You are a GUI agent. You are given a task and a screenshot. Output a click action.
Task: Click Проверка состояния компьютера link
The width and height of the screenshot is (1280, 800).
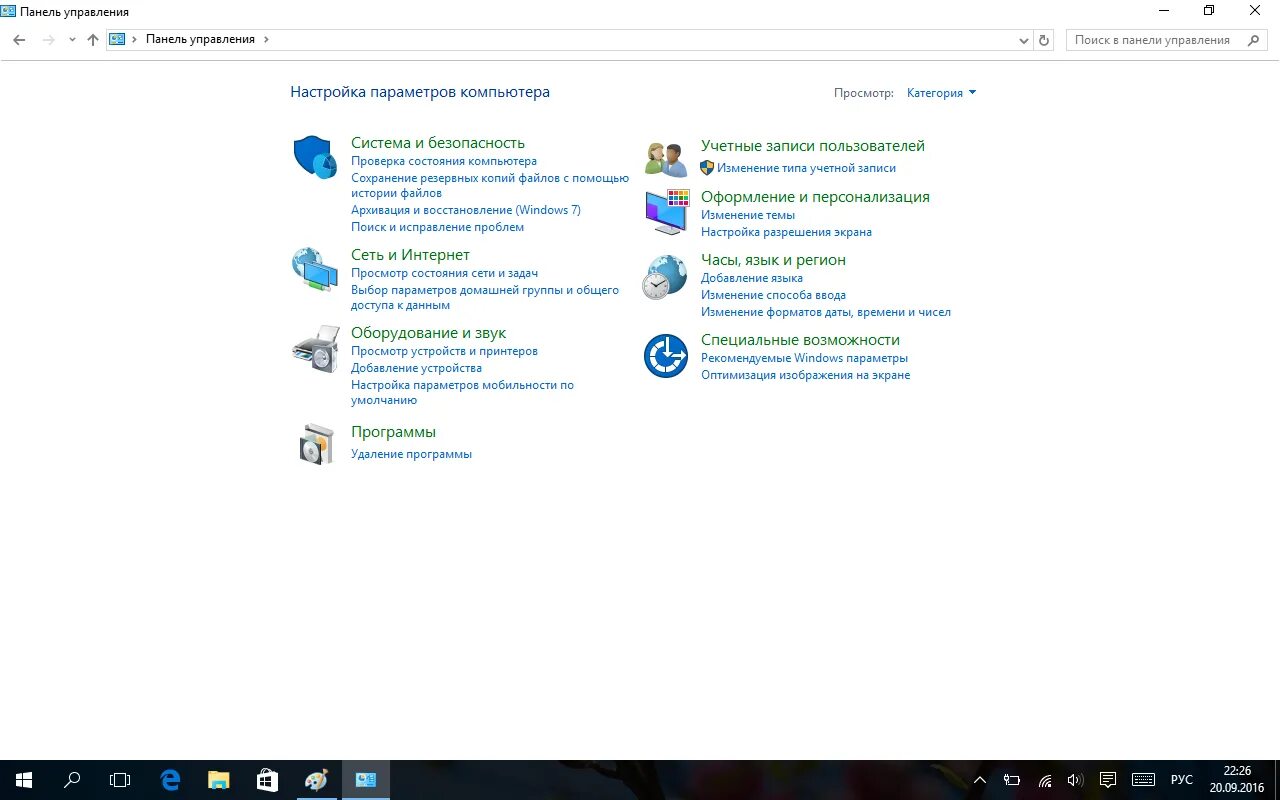(444, 161)
